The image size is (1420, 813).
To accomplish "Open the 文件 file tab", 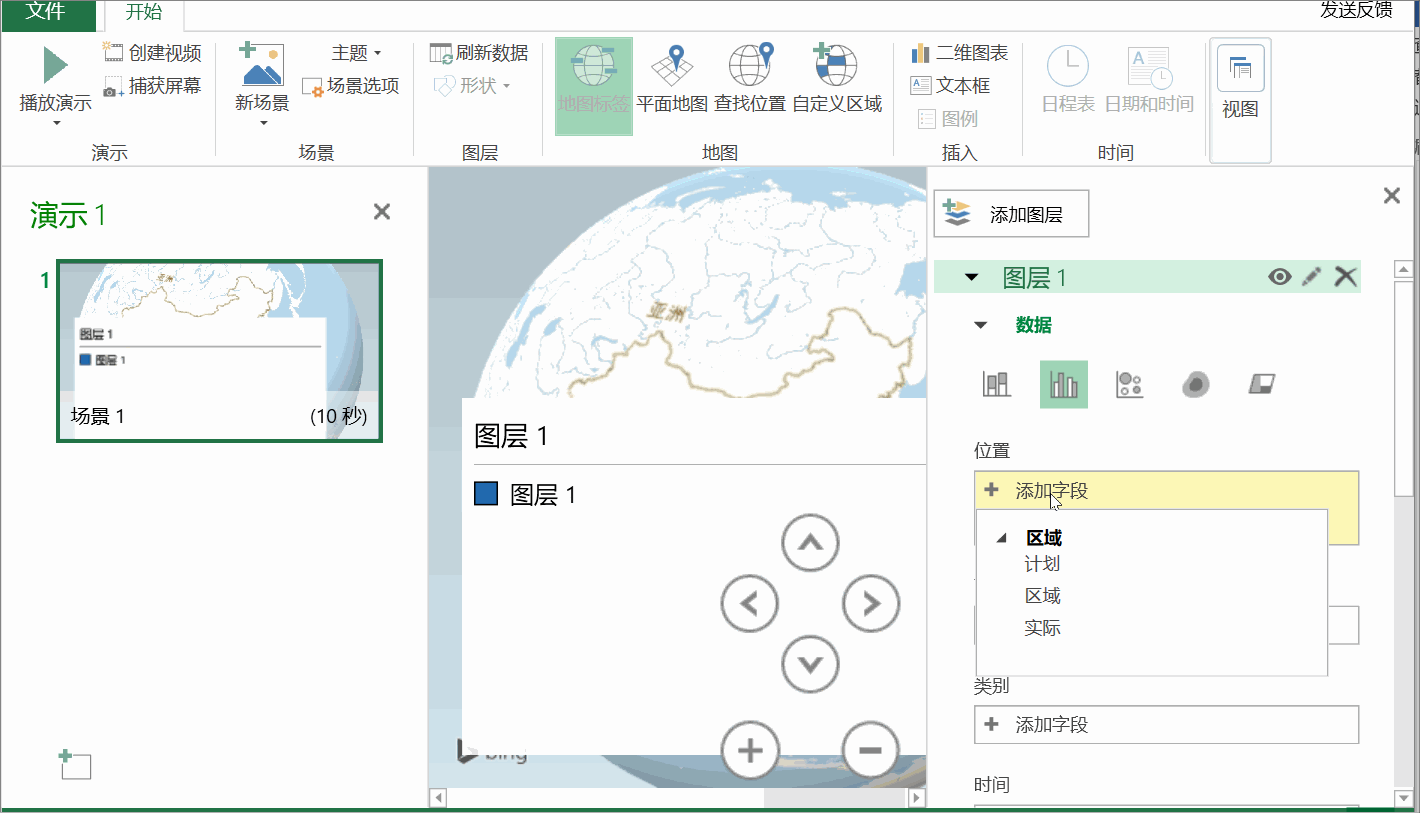I will pyautogui.click(x=49, y=13).
